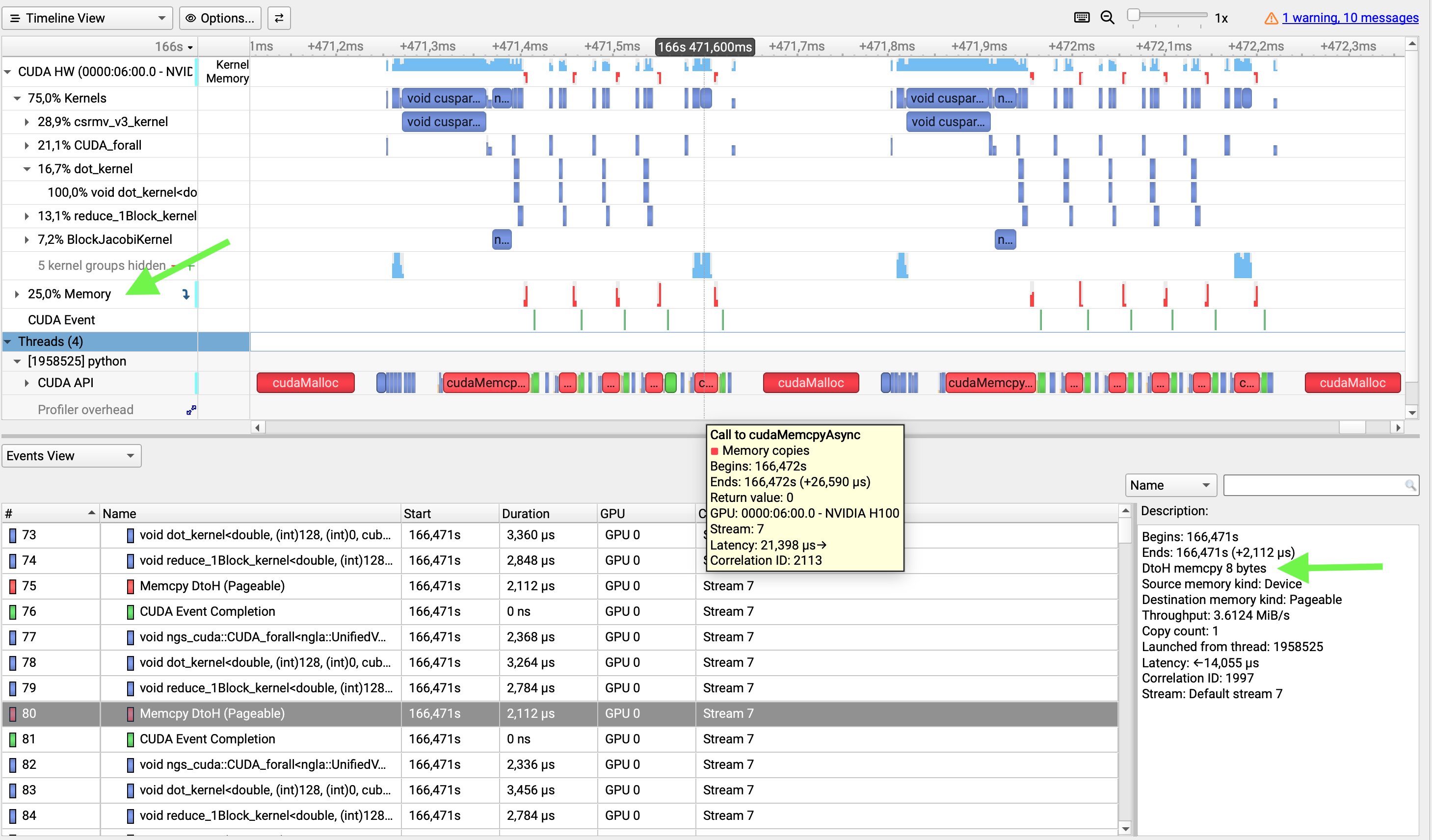Collapse the 75,0% Kernels row

tap(18, 98)
